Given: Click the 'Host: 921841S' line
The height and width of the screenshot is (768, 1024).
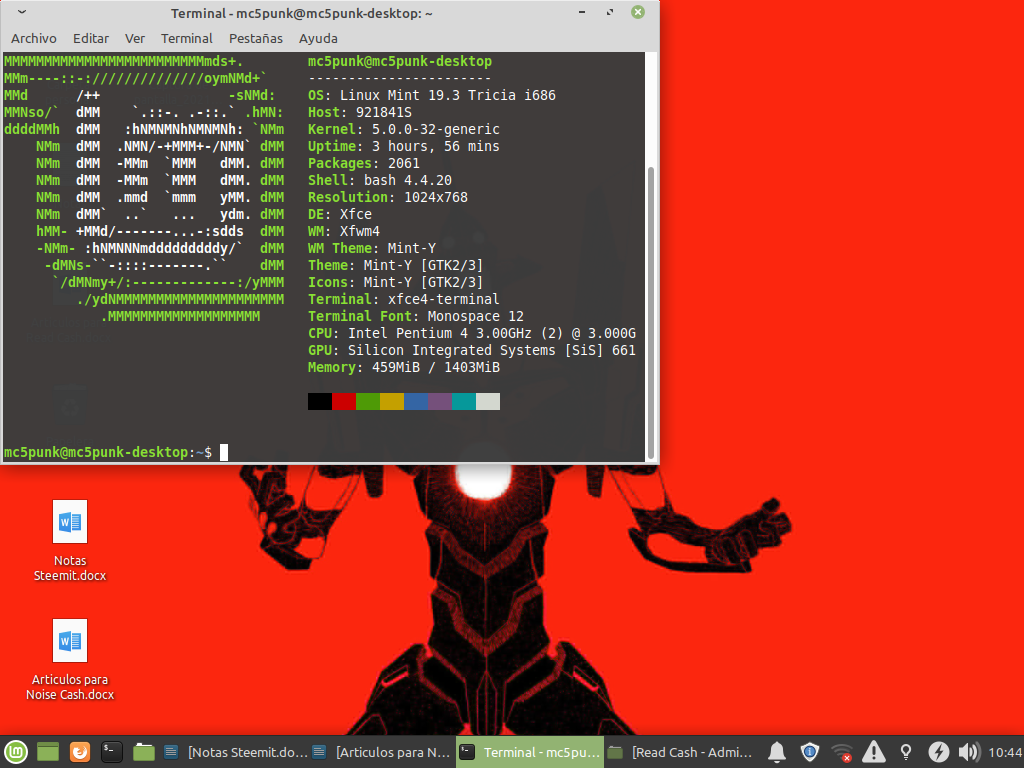Looking at the screenshot, I should point(360,112).
